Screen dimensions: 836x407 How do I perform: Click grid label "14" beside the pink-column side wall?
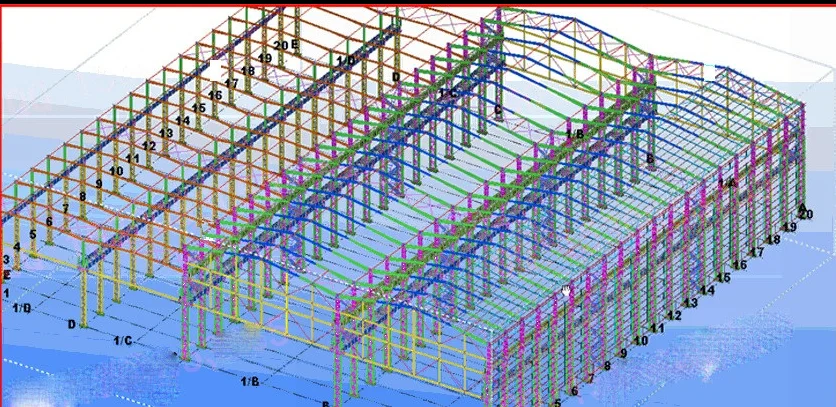click(707, 290)
